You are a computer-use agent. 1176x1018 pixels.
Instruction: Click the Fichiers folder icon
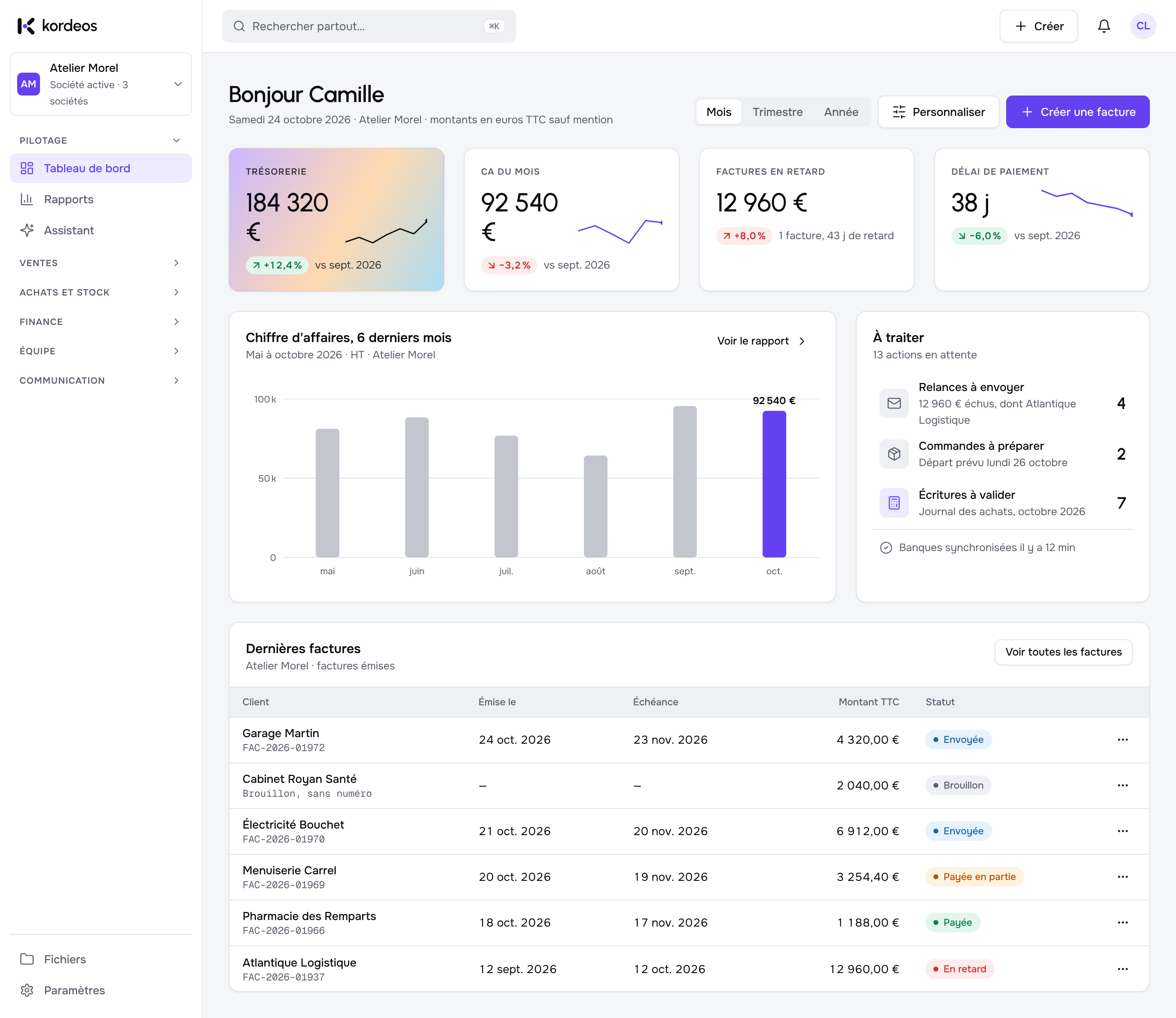pos(27,959)
